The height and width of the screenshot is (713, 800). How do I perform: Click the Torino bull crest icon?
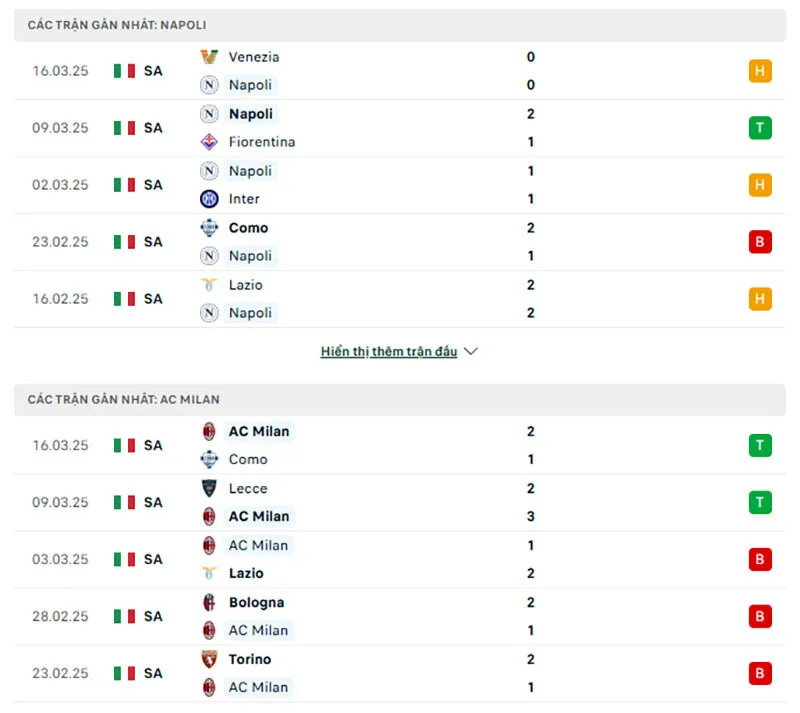211,660
